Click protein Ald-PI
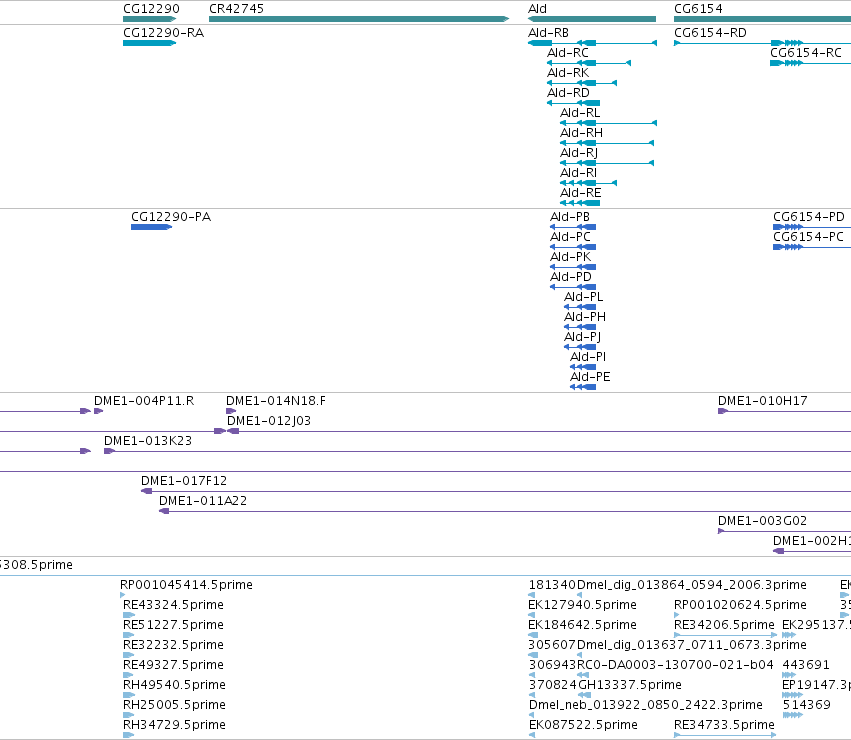The width and height of the screenshot is (851, 740). pos(588,357)
